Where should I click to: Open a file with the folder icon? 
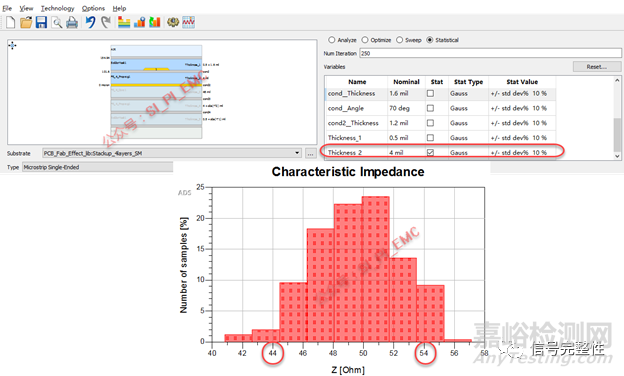pos(26,22)
